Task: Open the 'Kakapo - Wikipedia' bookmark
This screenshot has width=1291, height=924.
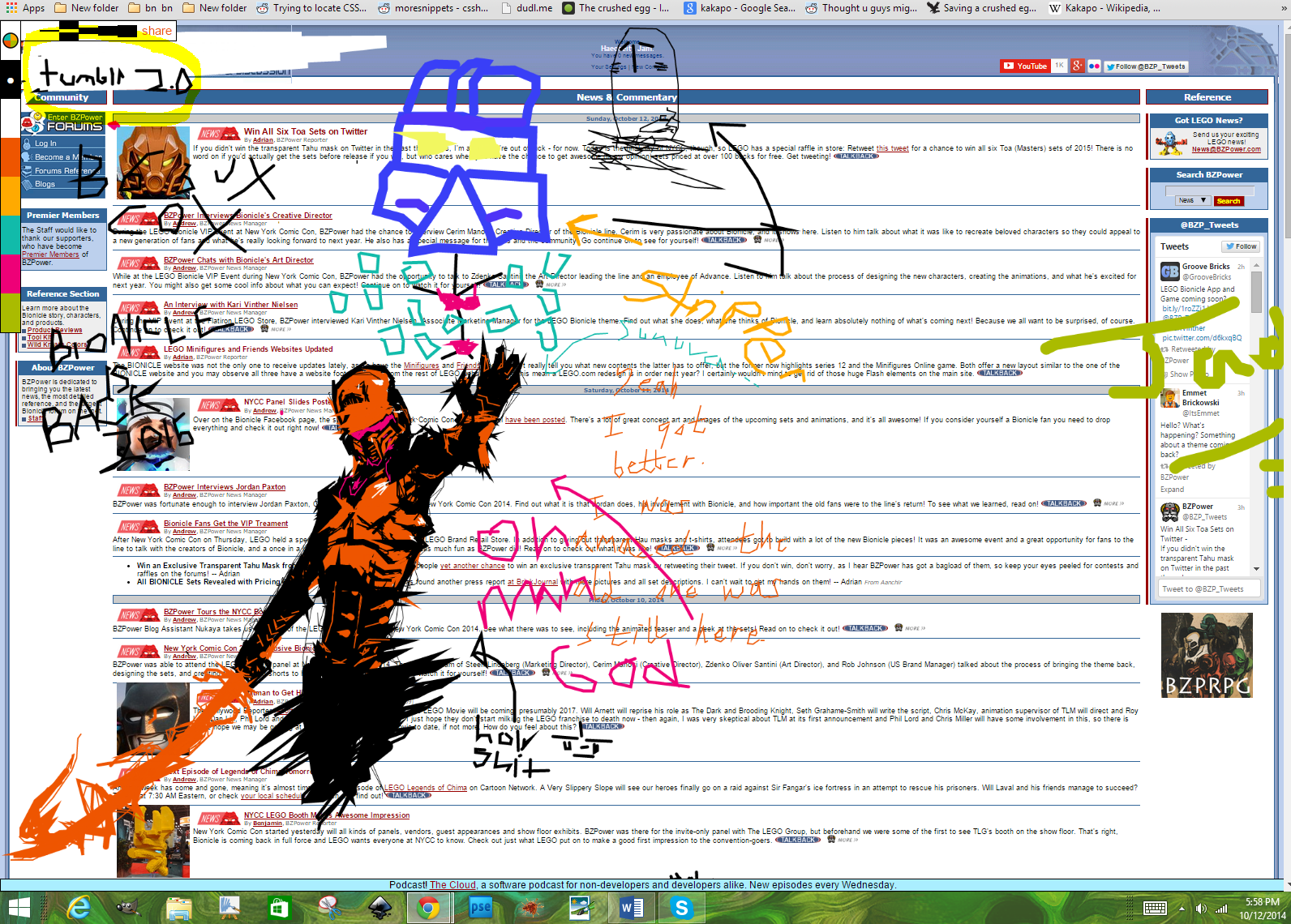Action: point(1104,8)
